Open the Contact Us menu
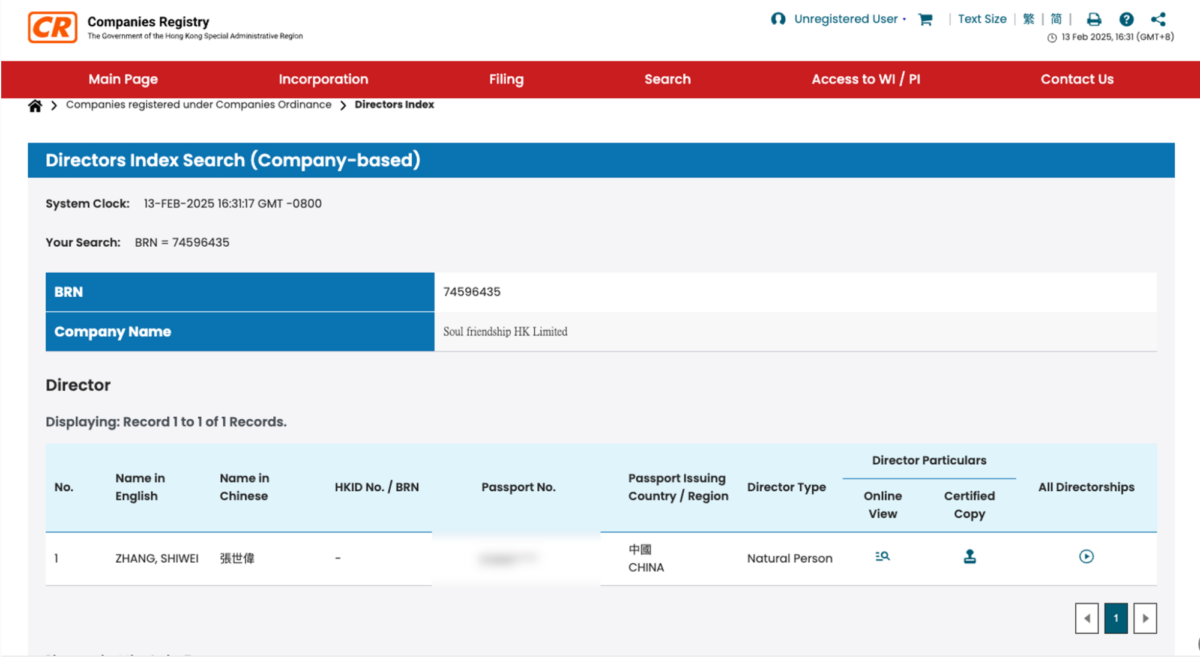 [1077, 79]
